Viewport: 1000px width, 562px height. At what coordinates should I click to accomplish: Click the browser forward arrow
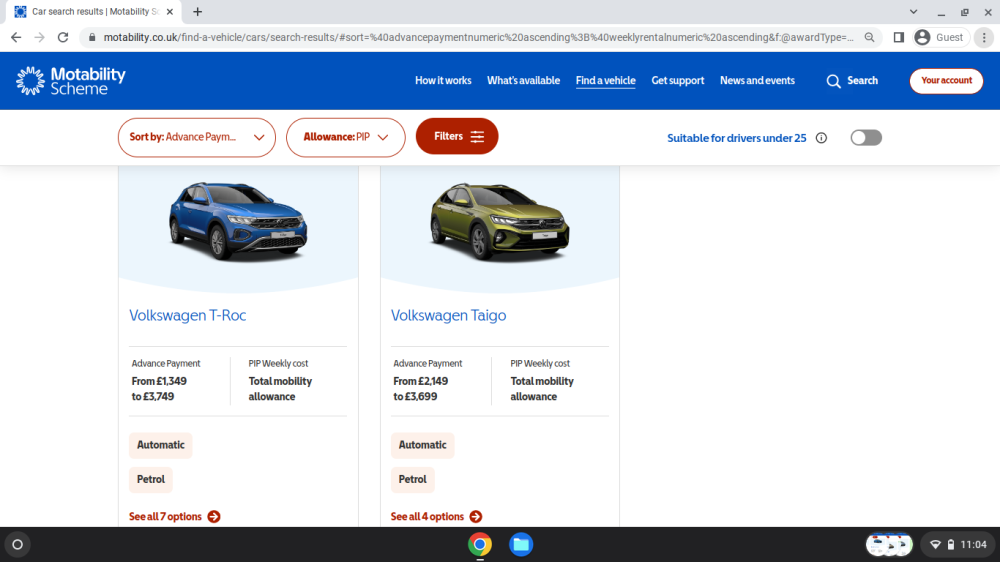tap(40, 38)
